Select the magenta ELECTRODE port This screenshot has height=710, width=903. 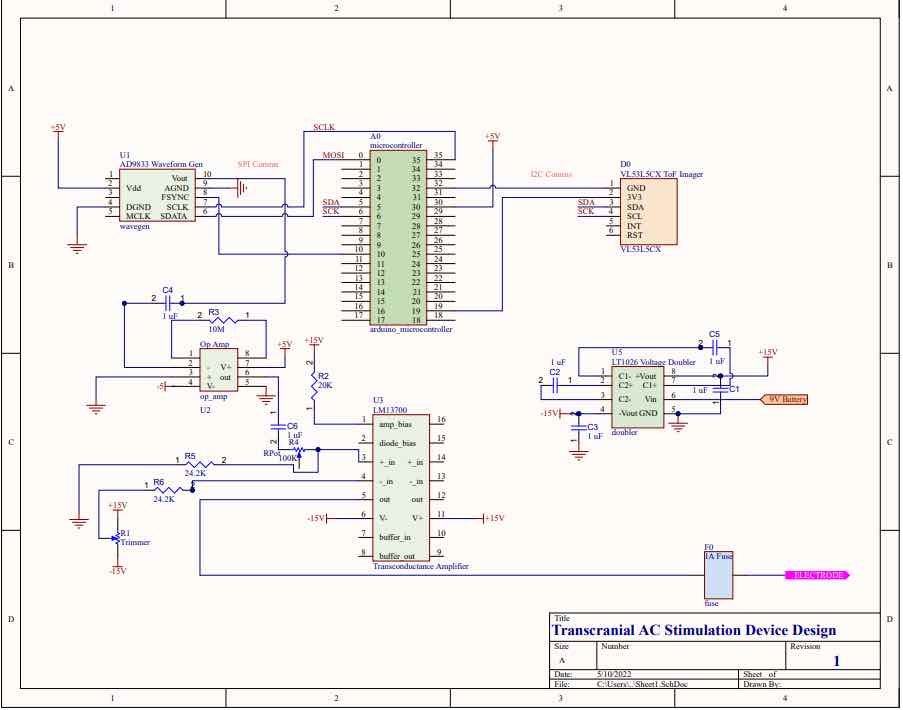(x=817, y=575)
